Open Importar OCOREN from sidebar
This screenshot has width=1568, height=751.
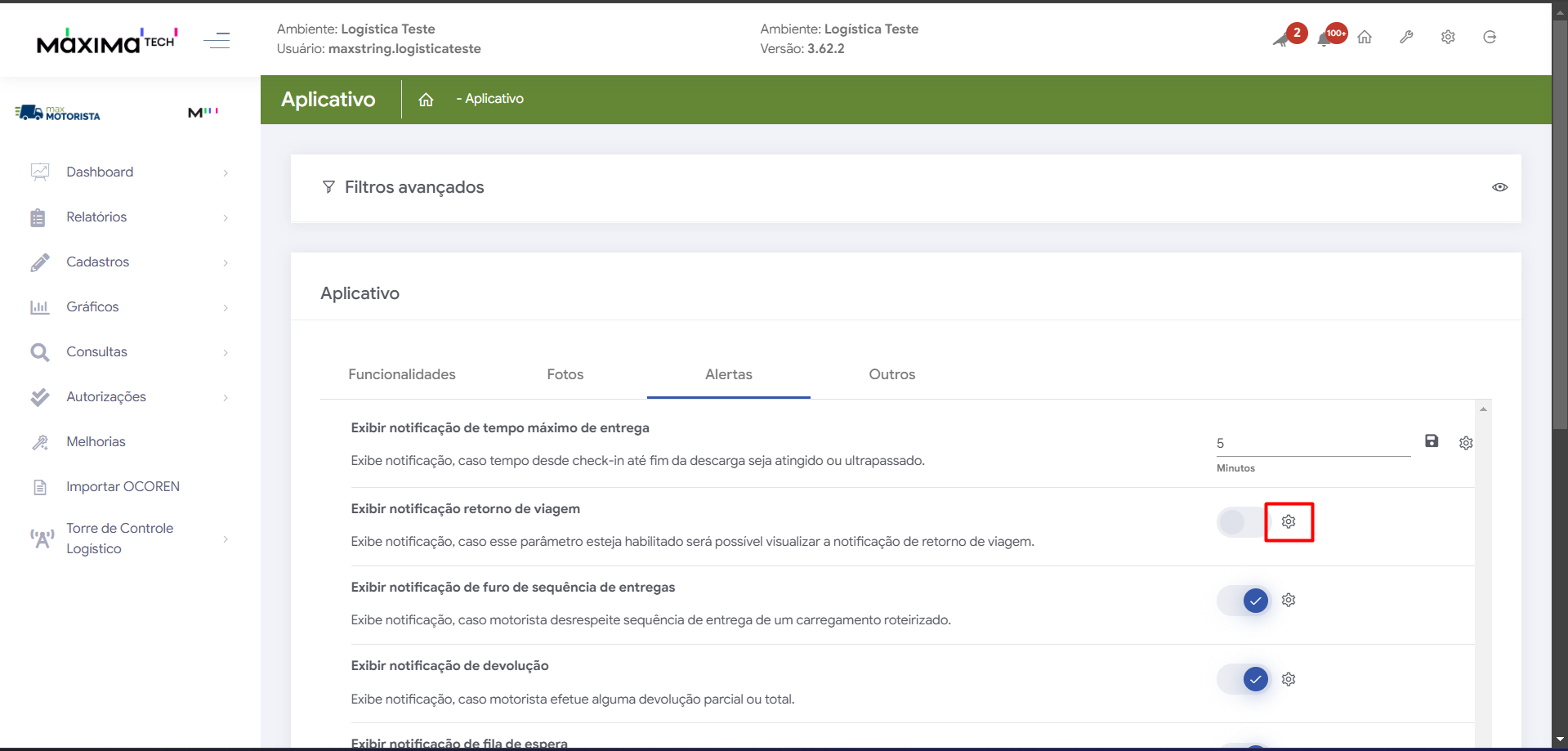pos(123,486)
